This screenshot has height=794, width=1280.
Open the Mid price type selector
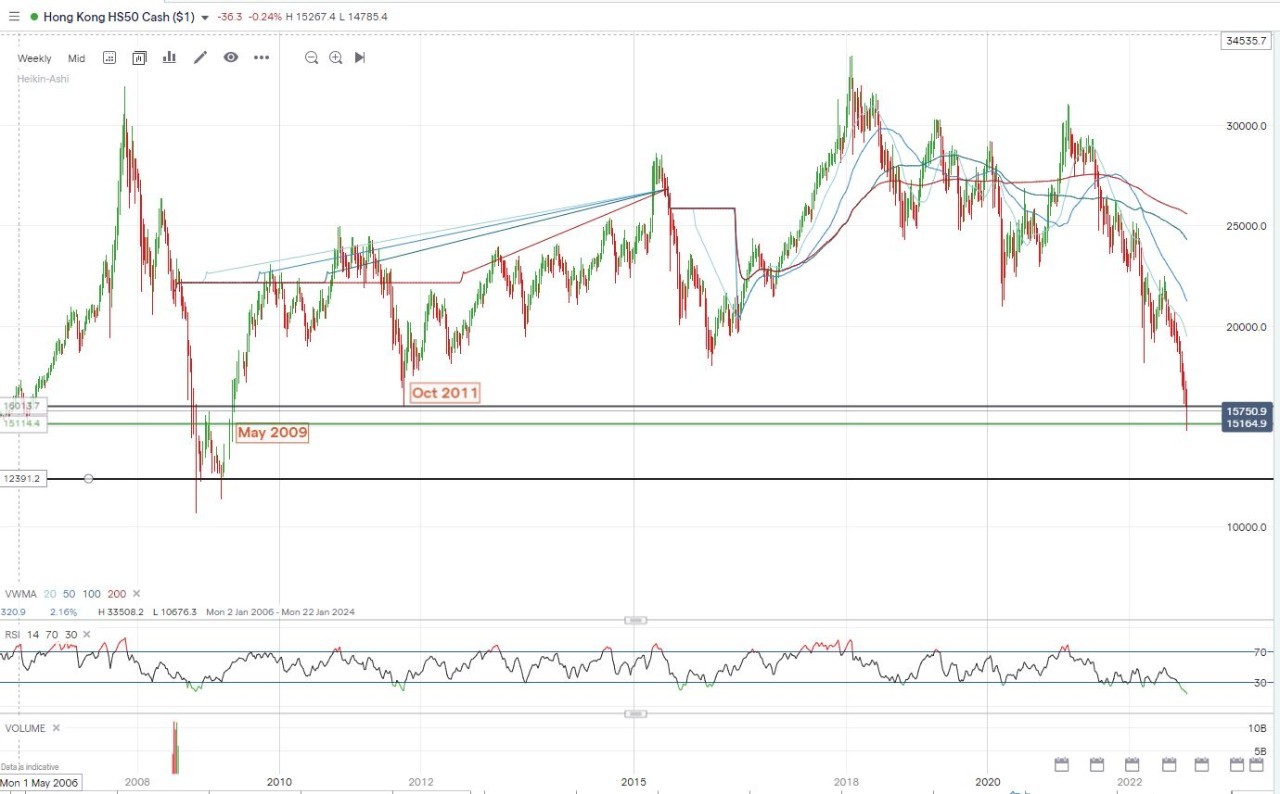point(77,58)
